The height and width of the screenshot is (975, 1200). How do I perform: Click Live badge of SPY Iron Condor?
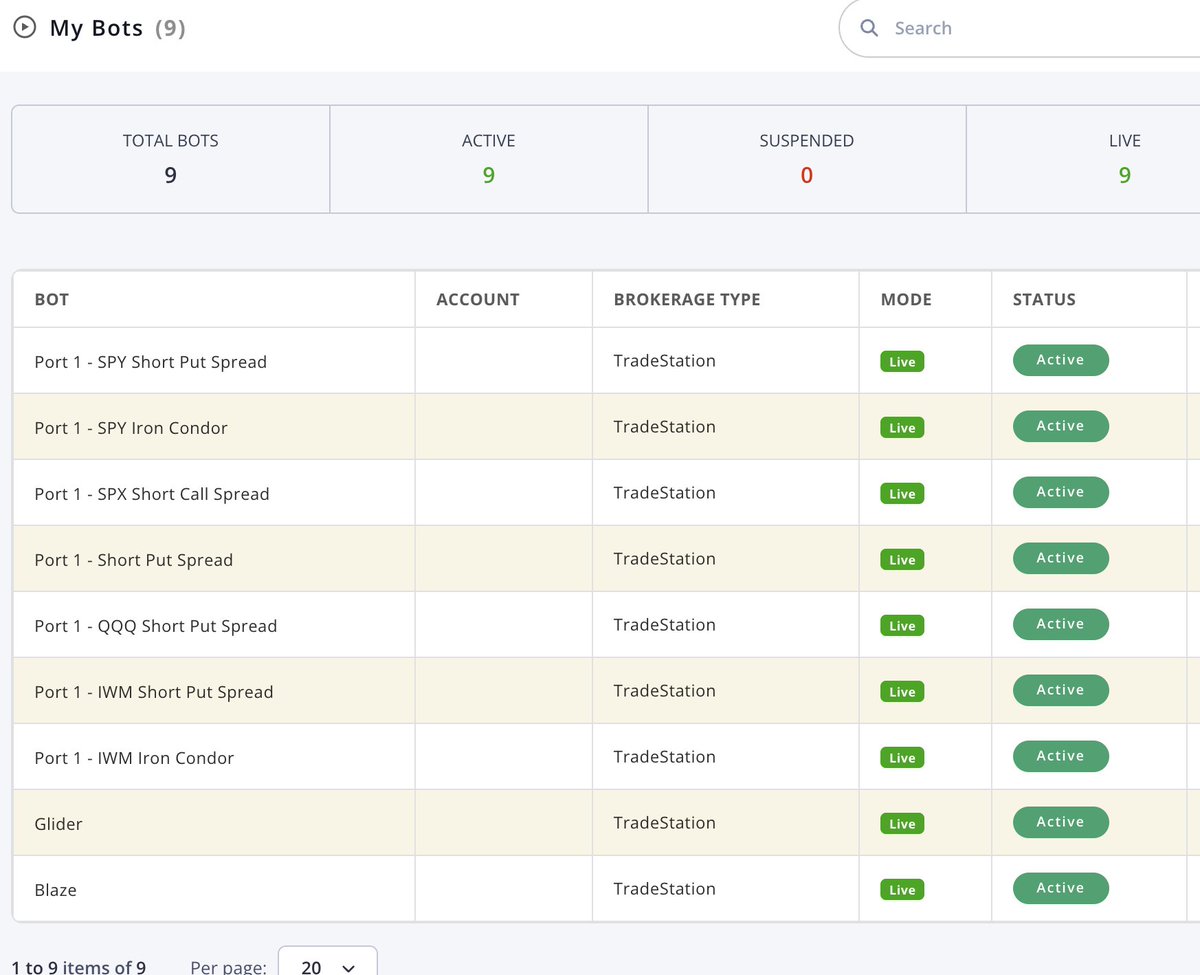point(902,428)
